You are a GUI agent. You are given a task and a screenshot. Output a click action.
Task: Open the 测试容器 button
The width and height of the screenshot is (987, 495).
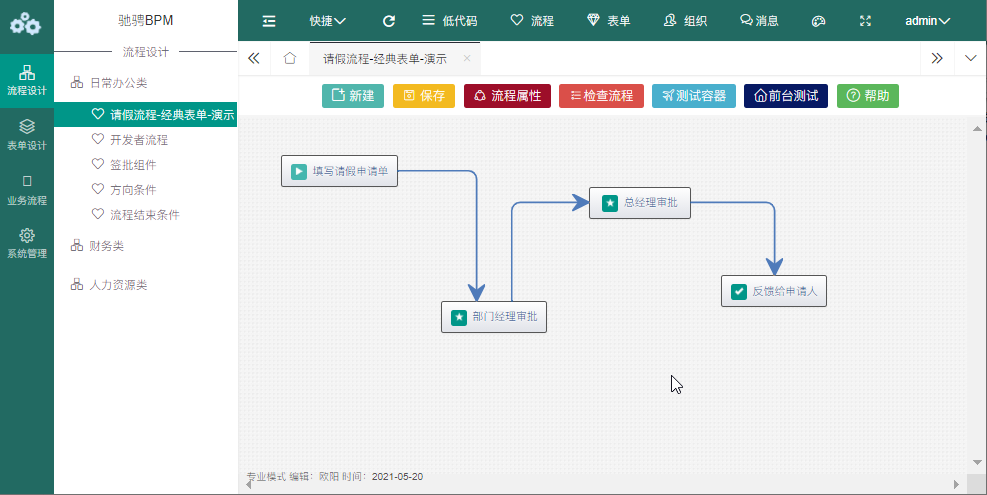694,96
